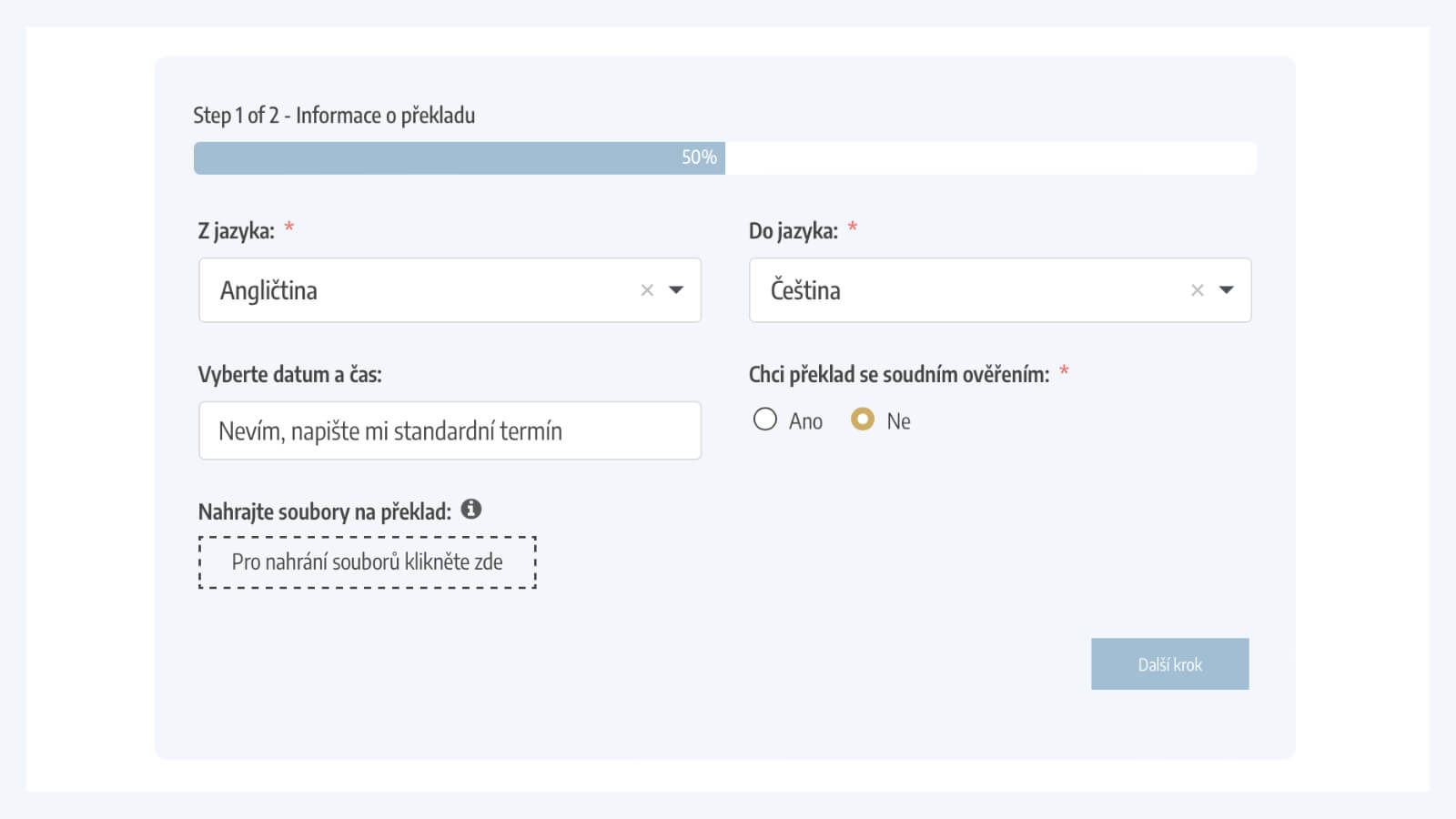
Task: Click the Do jazyka field label
Action: (794, 231)
